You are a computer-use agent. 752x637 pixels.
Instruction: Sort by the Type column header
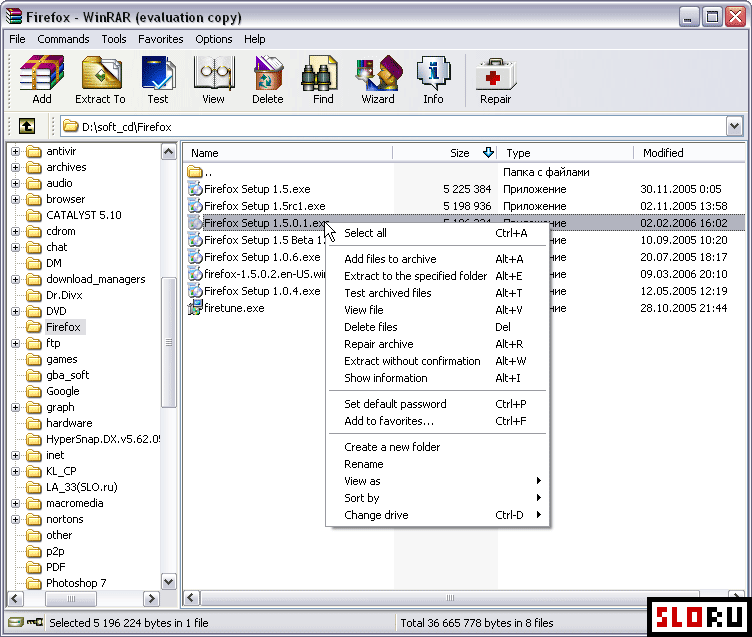(x=565, y=153)
